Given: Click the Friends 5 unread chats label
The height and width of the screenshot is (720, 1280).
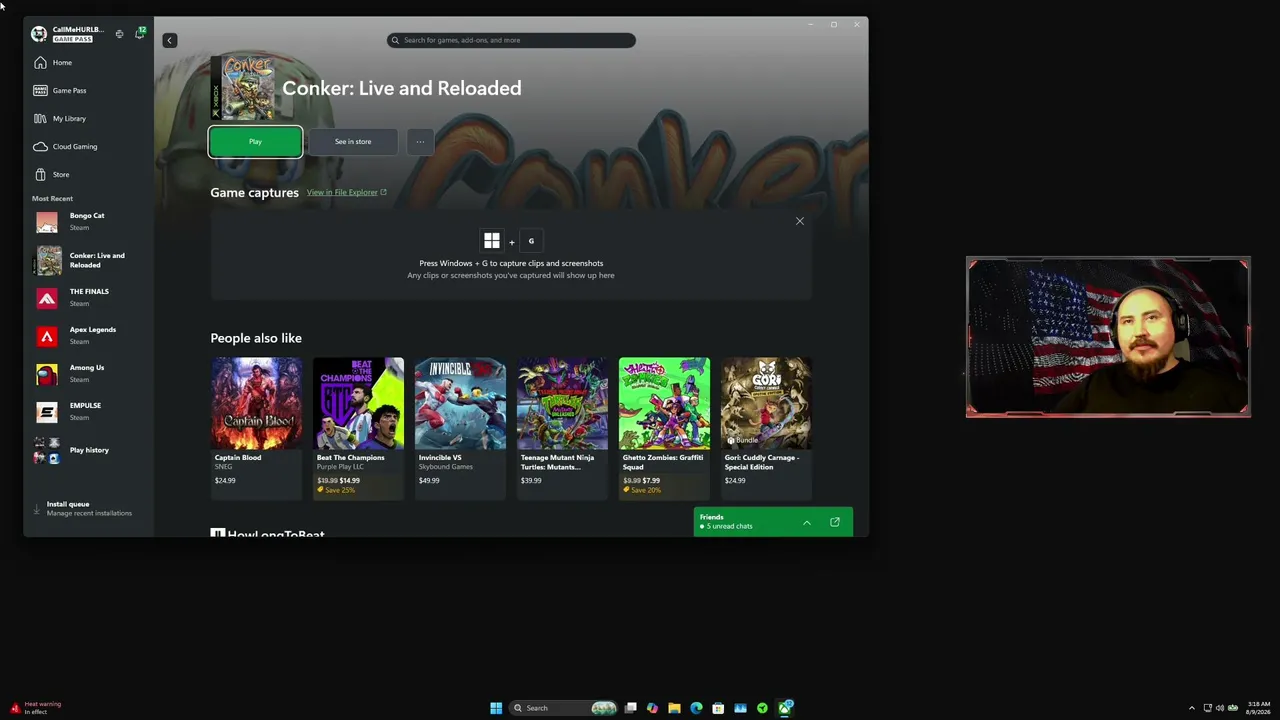Looking at the screenshot, I should tap(726, 522).
